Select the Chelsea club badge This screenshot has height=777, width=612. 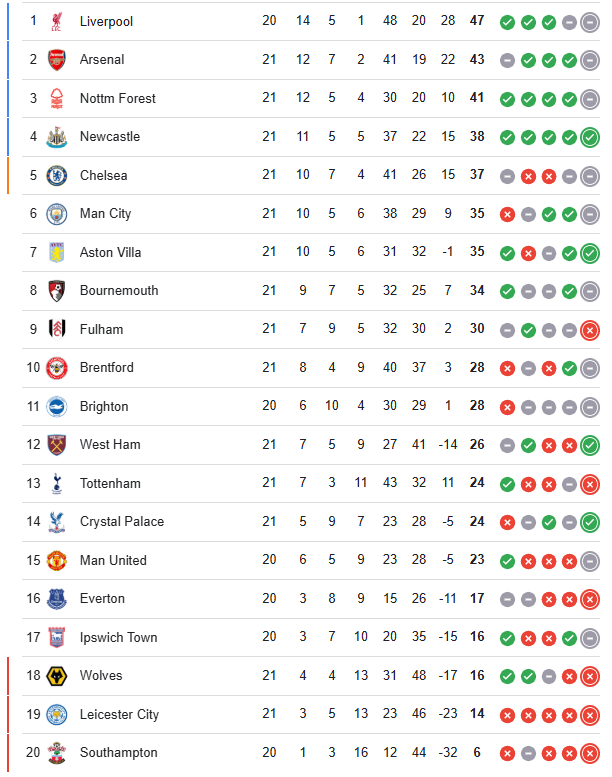coord(56,175)
